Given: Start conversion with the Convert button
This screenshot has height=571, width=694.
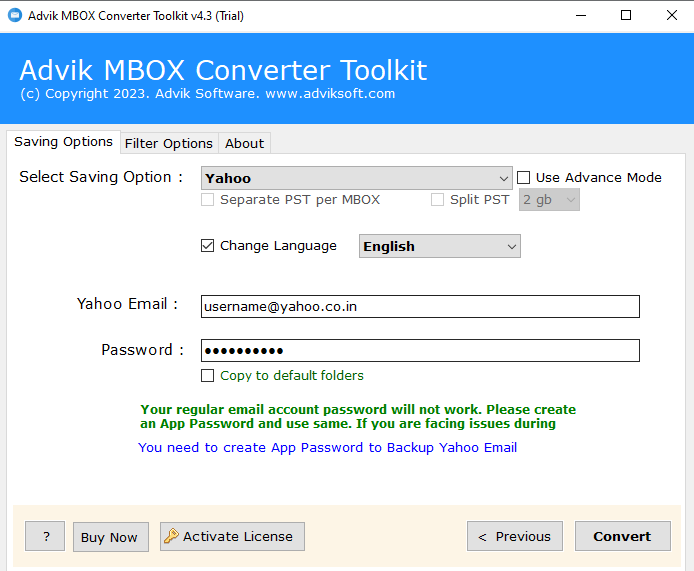Looking at the screenshot, I should [623, 536].
